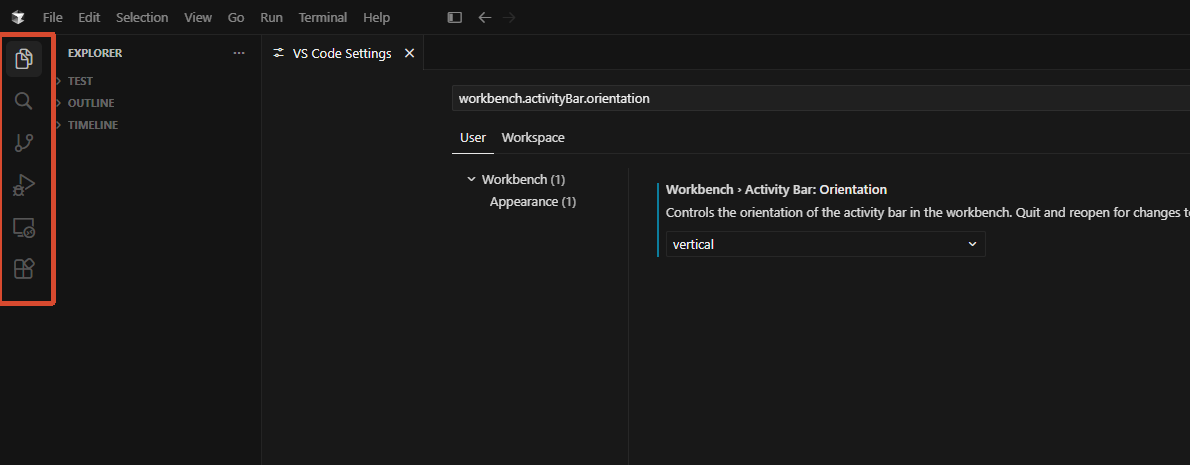1190x465 pixels.
Task: Open the Edit menu
Action: click(90, 17)
